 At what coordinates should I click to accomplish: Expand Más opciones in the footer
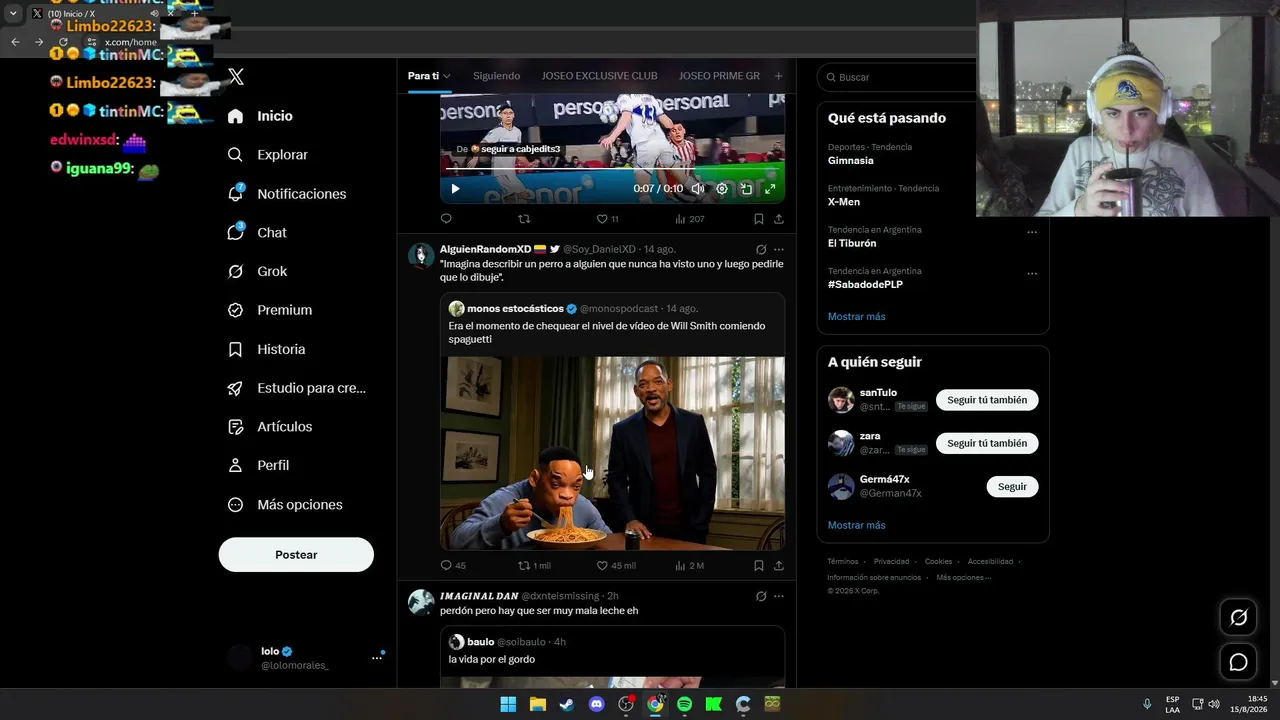pos(963,577)
